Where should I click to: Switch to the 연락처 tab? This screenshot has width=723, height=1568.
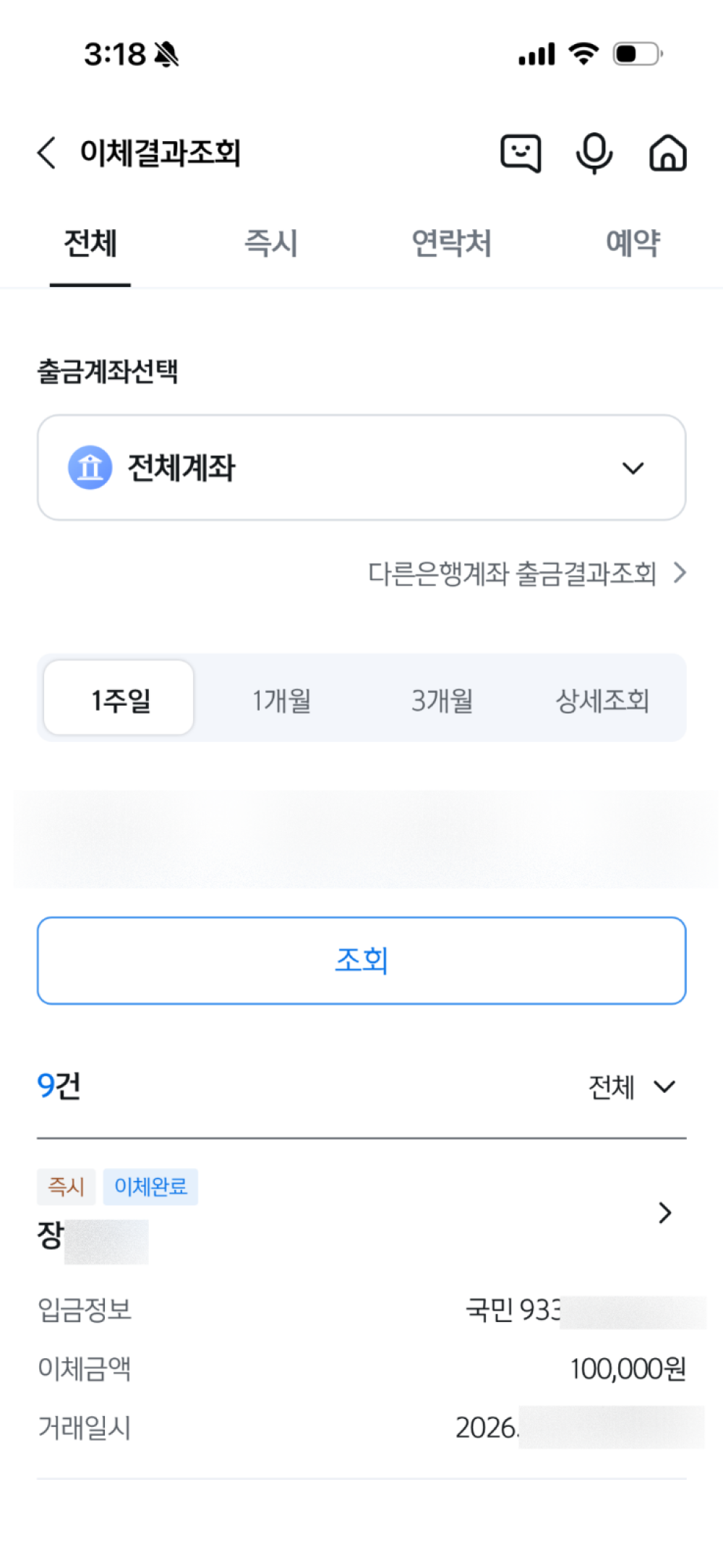452,243
